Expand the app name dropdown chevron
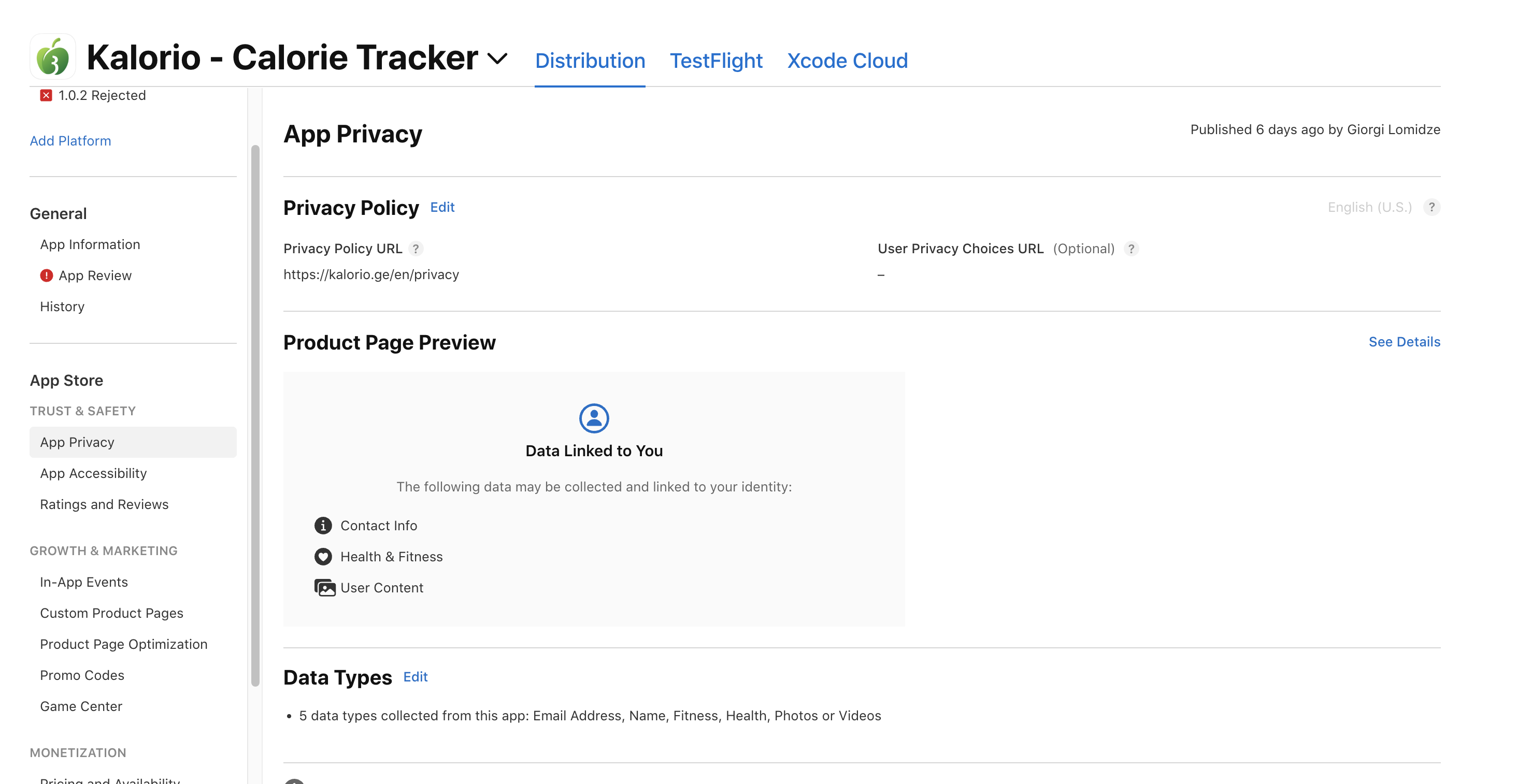The width and height of the screenshot is (1517, 784). point(497,59)
